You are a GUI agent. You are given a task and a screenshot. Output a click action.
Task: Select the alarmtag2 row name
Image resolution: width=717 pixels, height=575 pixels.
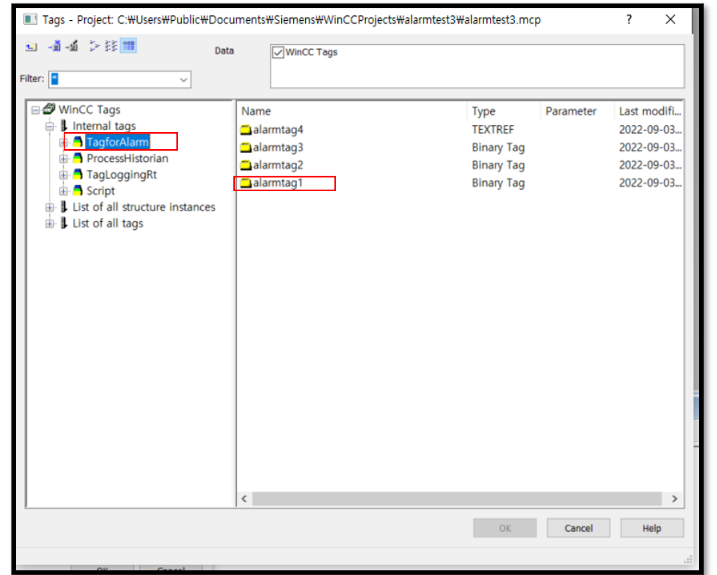[x=278, y=165]
